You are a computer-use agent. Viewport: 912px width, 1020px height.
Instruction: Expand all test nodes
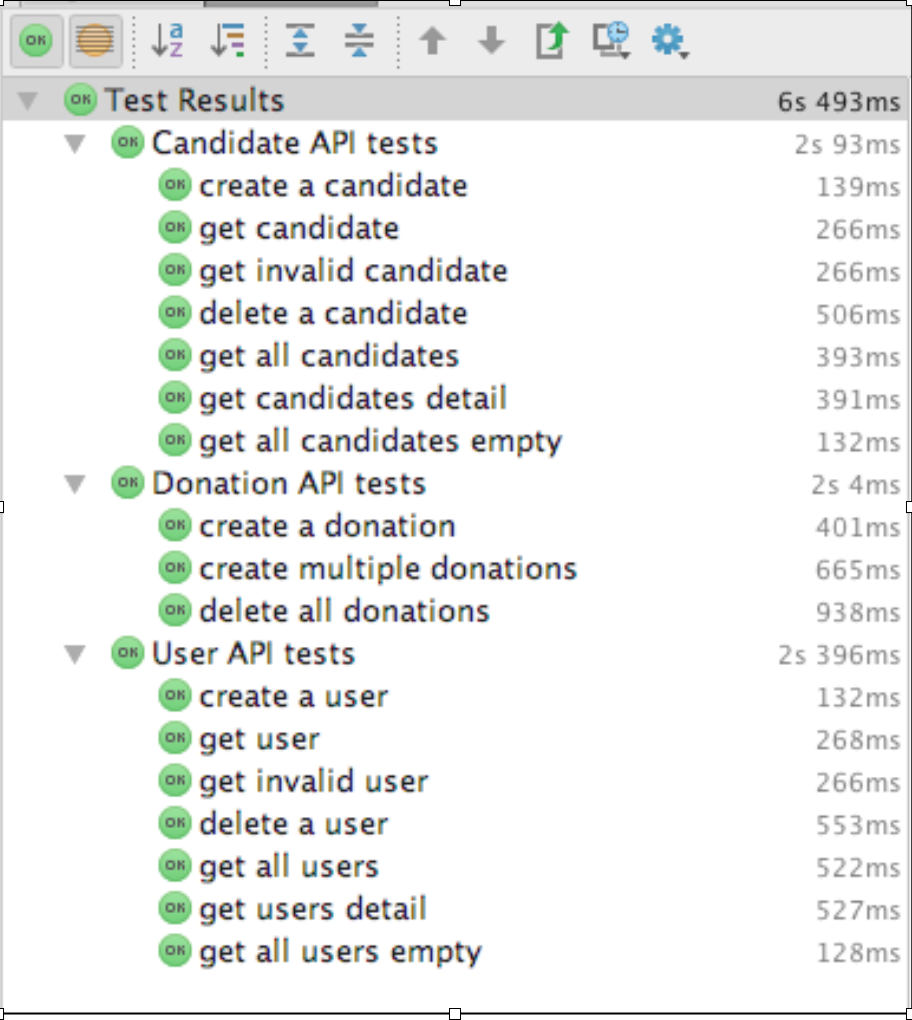(x=300, y=41)
